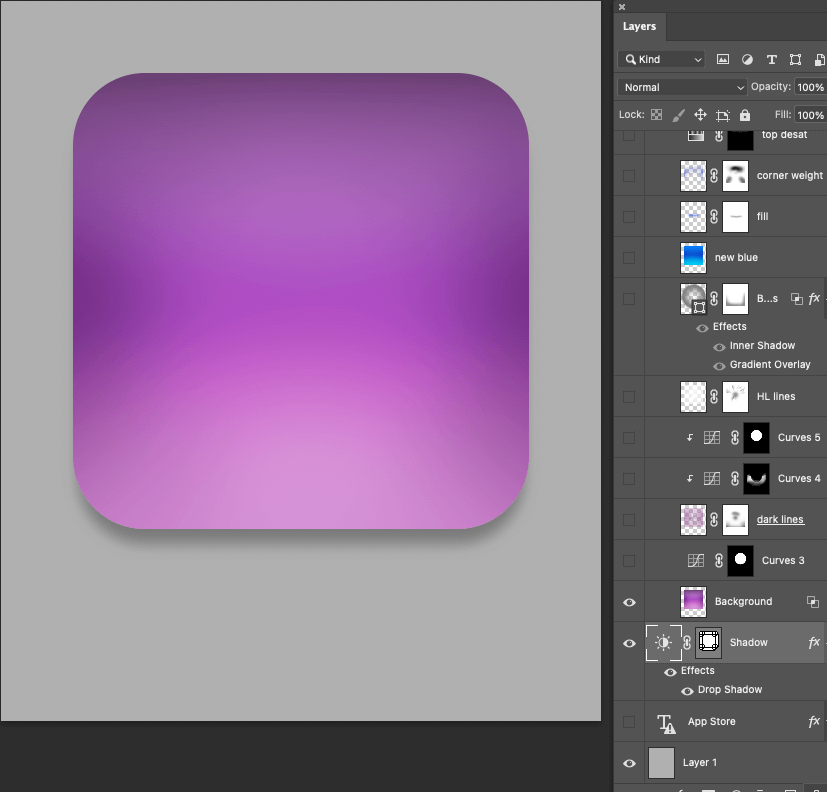
Task: Filter for shape layers icon
Action: [x=795, y=60]
